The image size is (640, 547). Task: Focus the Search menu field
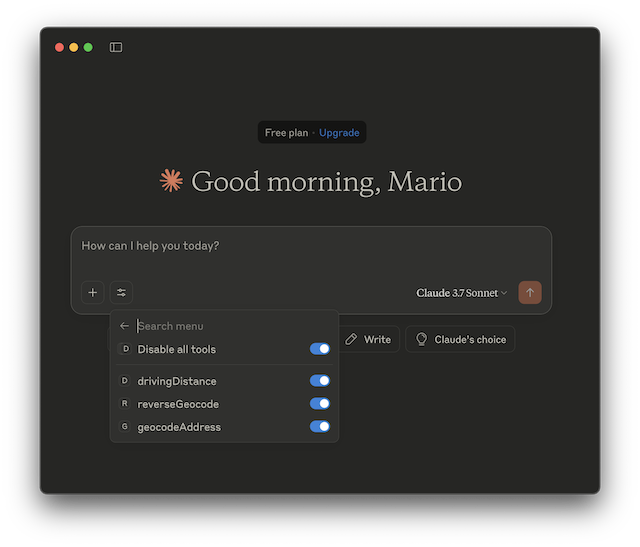pos(233,326)
